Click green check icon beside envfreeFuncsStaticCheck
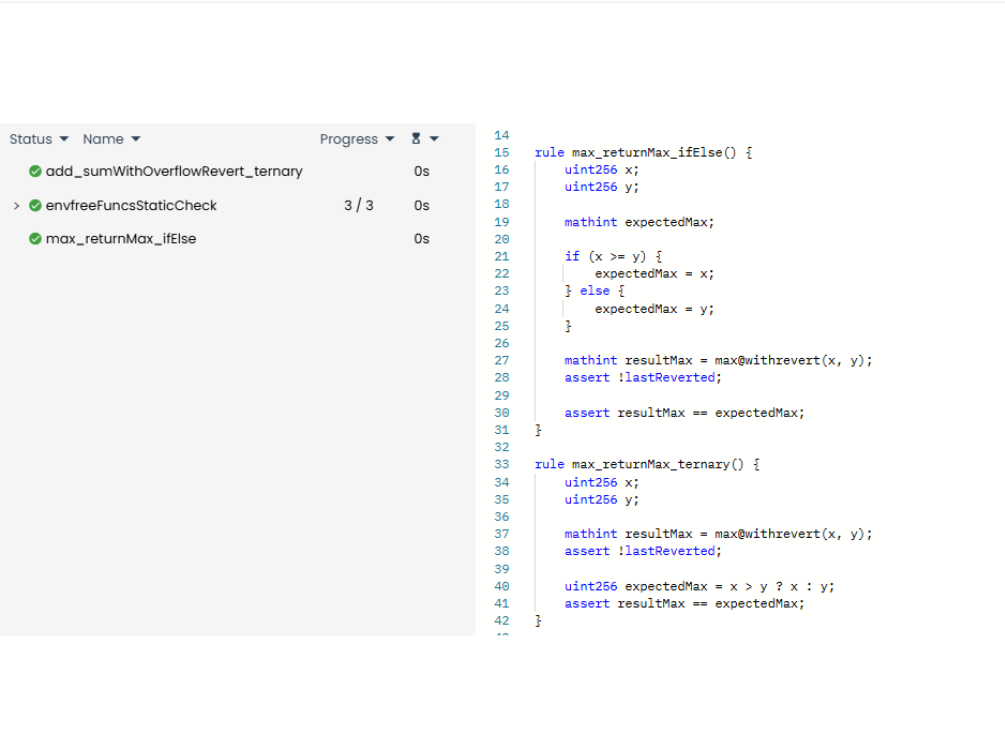The image size is (1005, 755). pyautogui.click(x=35, y=205)
